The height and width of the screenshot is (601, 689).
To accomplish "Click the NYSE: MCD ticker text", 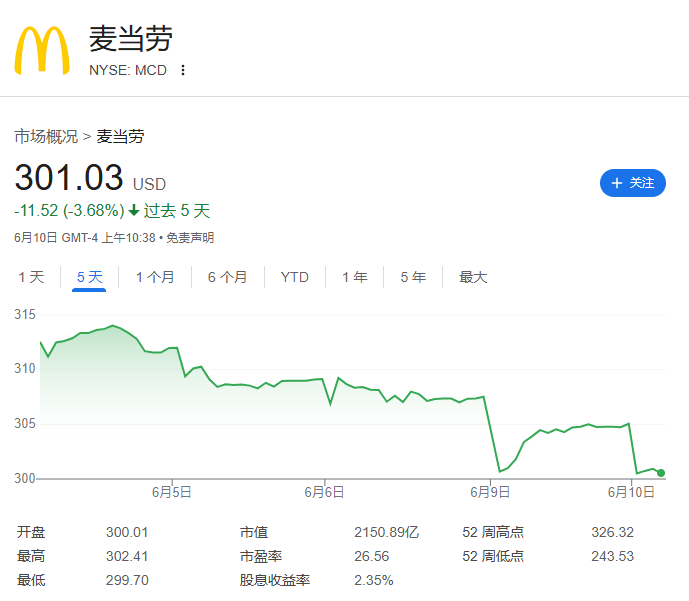I will click(x=128, y=70).
